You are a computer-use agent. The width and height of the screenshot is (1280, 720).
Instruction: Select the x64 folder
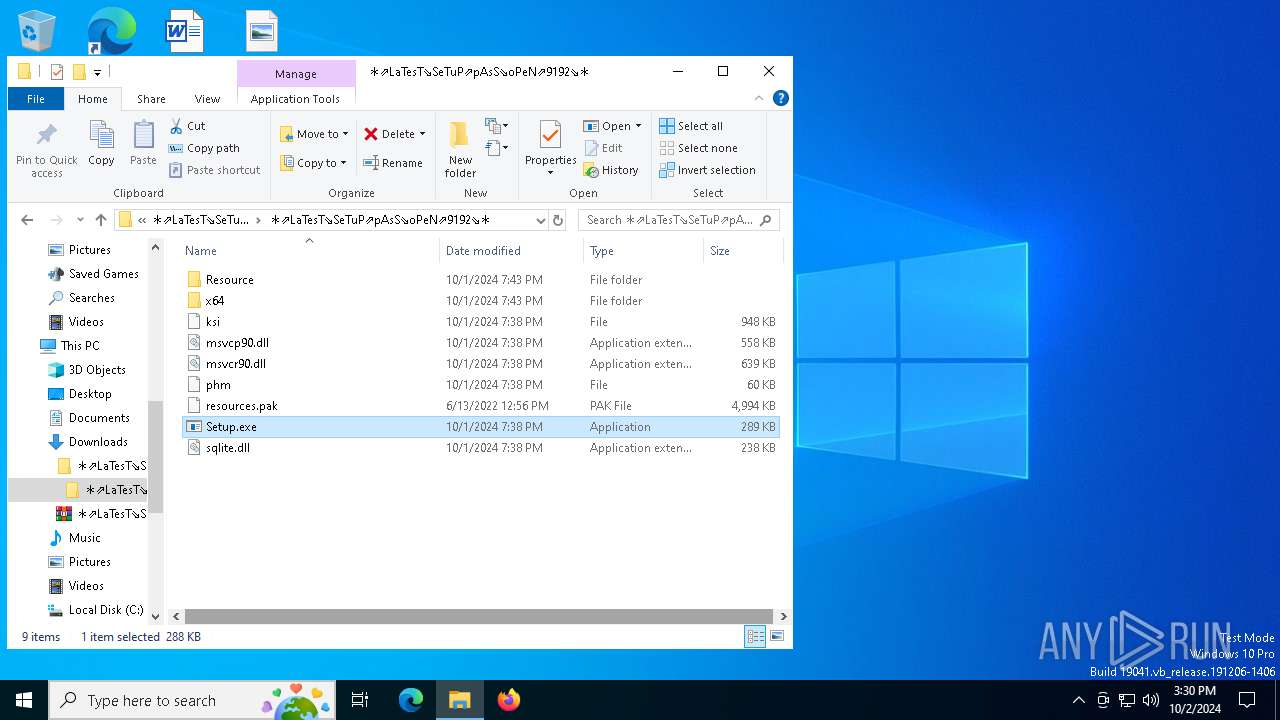(214, 301)
